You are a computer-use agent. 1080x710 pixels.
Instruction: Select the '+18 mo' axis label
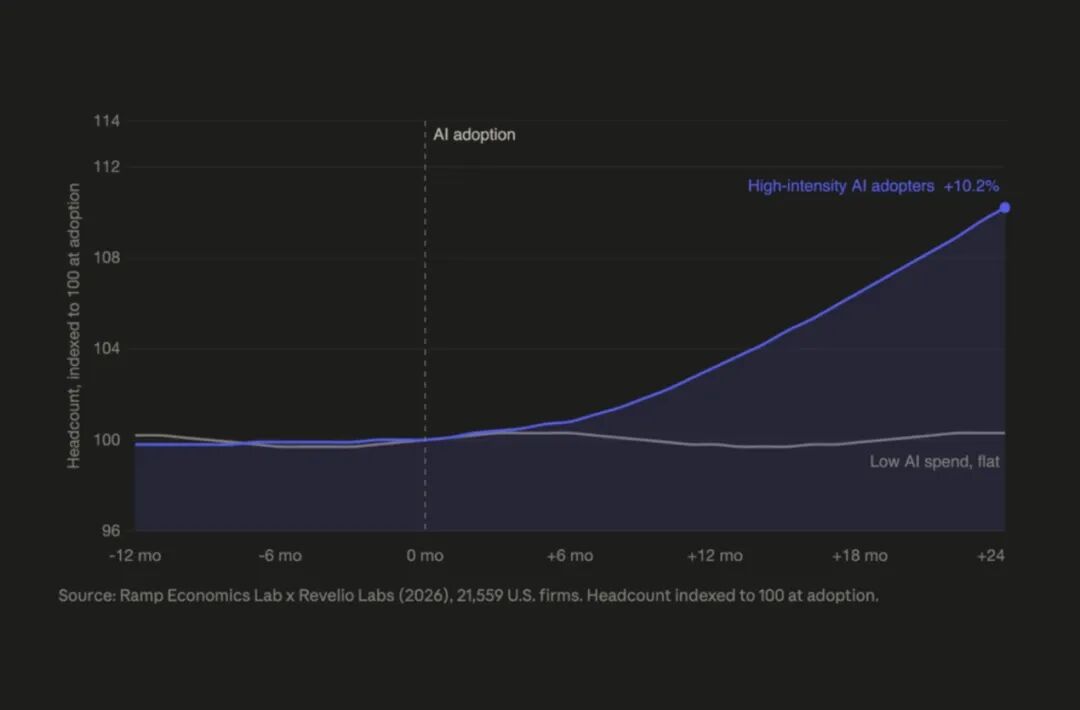[860, 556]
